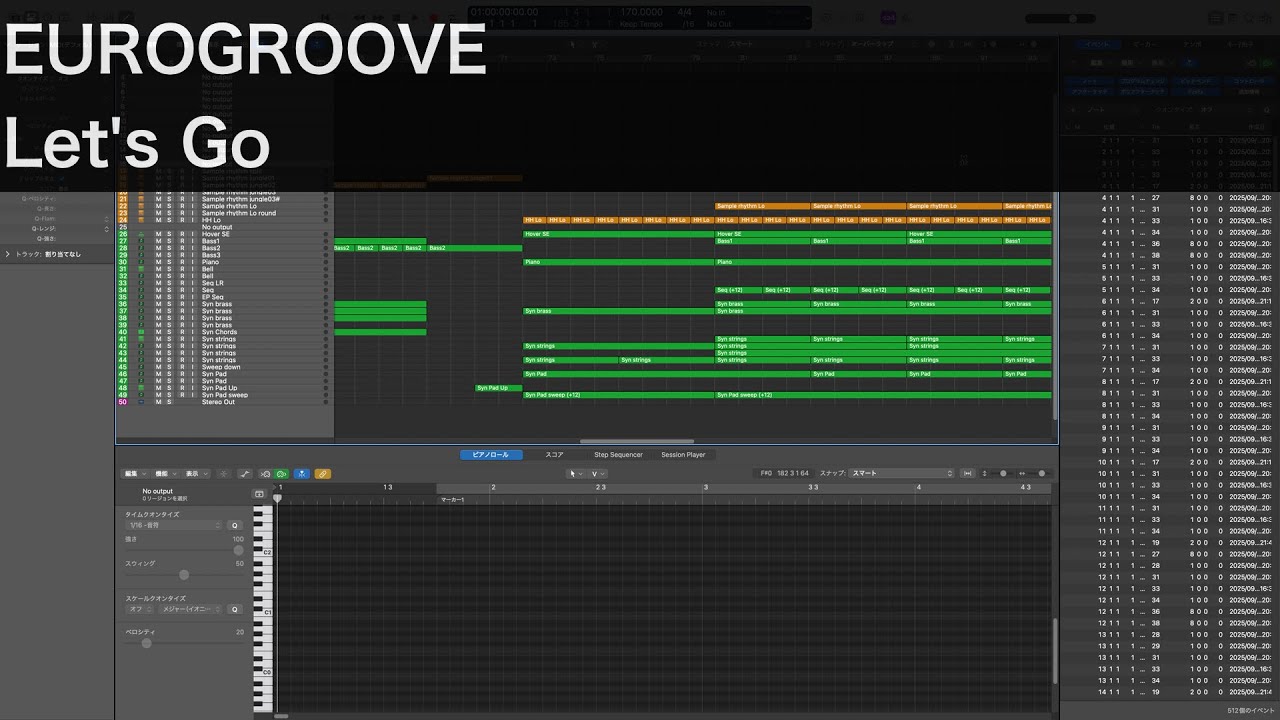Switch to the ピアノロール tab
Image resolution: width=1280 pixels, height=720 pixels.
point(490,455)
